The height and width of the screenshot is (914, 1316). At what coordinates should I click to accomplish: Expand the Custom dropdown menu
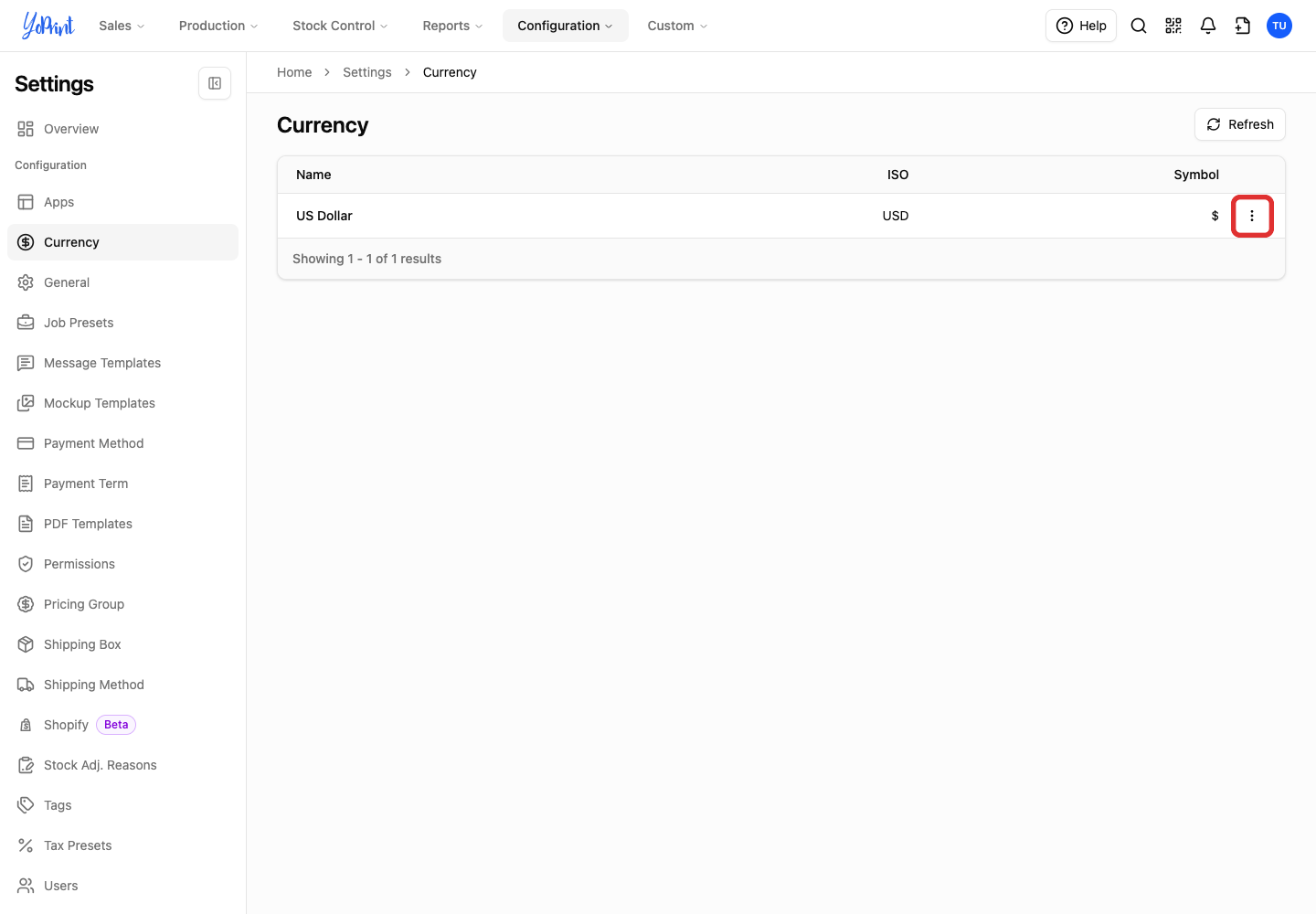click(x=677, y=26)
